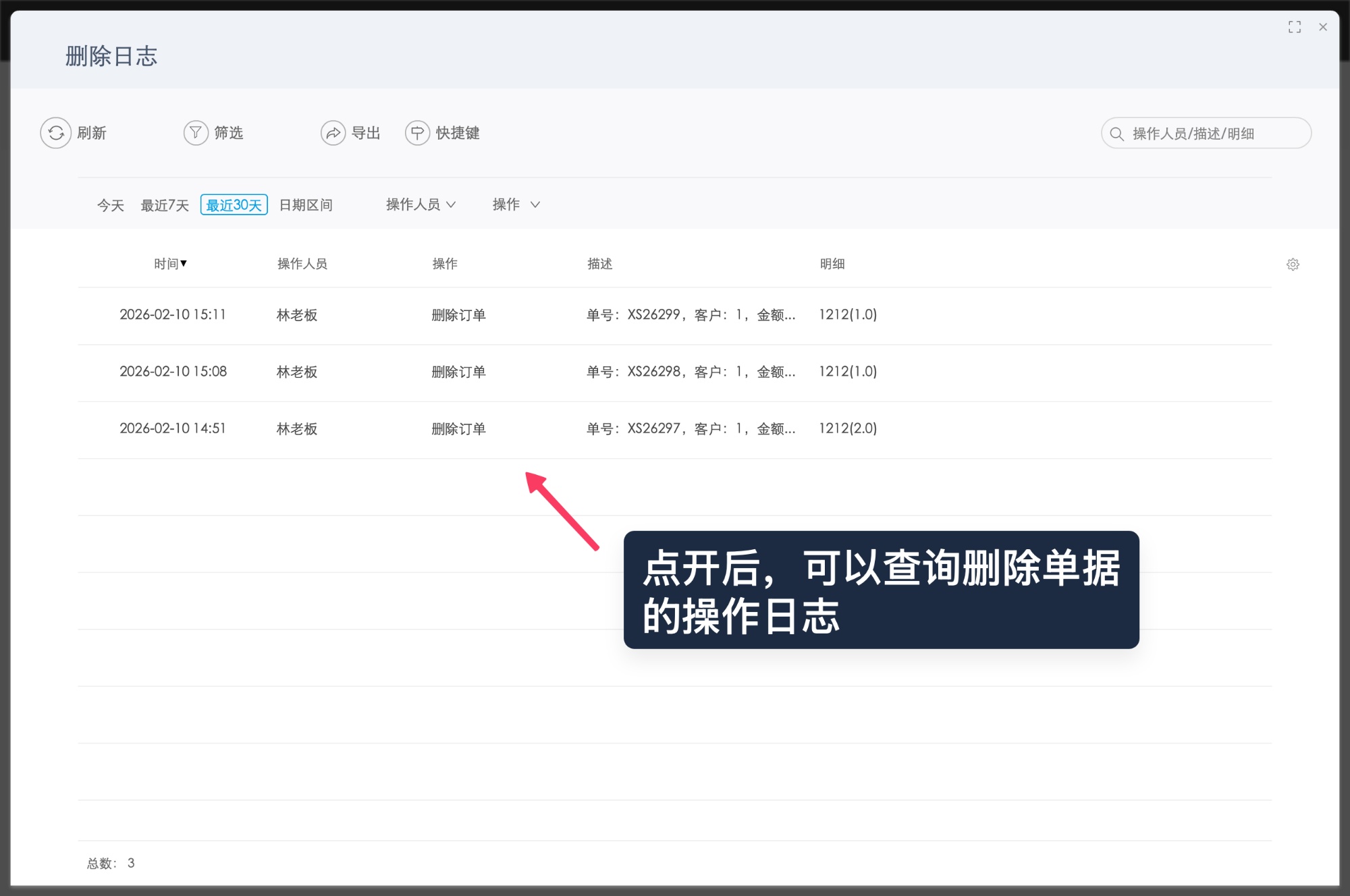
Task: Export the delete log via 导出
Action: [351, 133]
